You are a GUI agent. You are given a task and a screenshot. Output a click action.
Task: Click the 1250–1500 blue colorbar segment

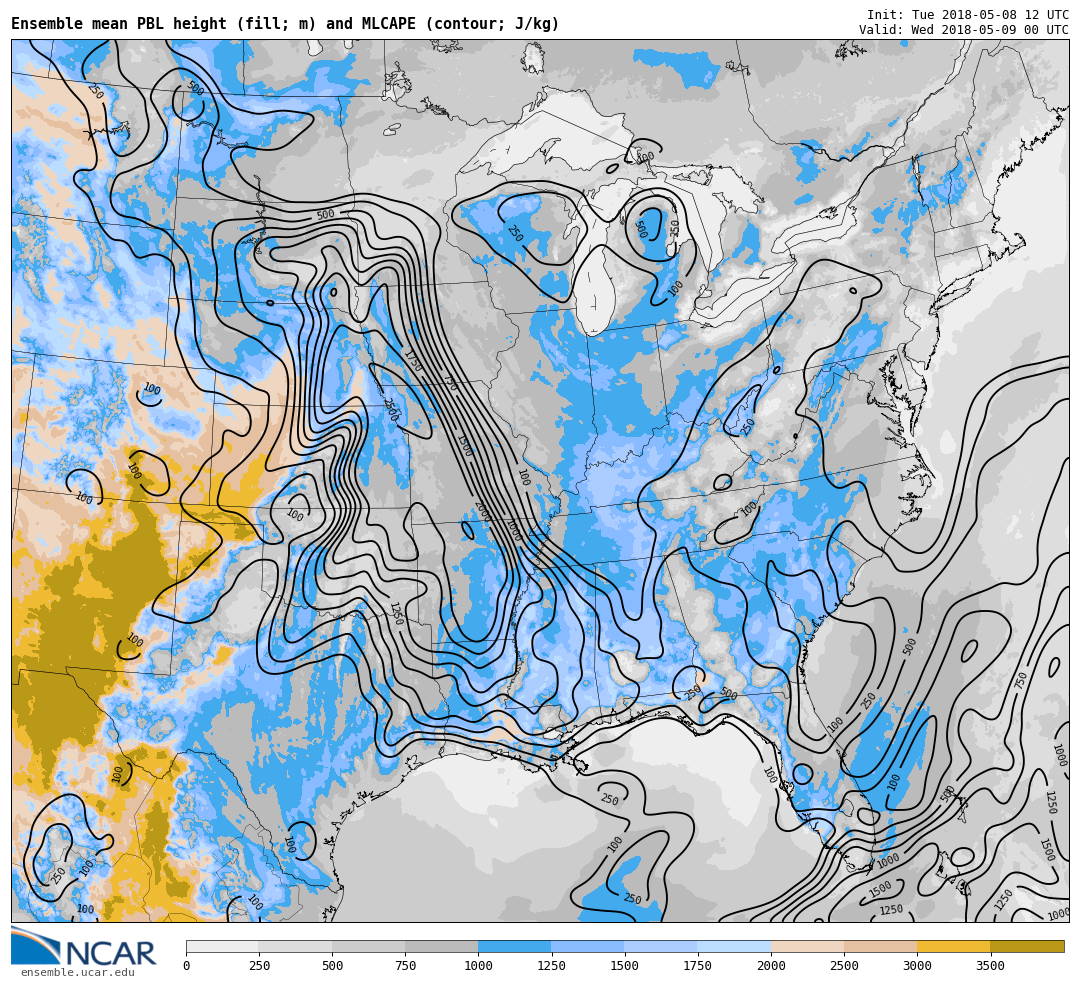tap(588, 947)
